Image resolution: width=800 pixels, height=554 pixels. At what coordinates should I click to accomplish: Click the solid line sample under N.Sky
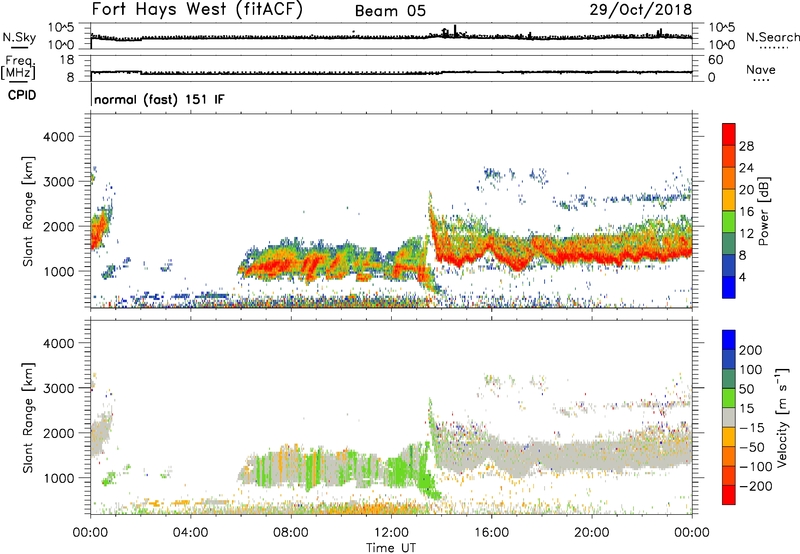(x=19, y=47)
